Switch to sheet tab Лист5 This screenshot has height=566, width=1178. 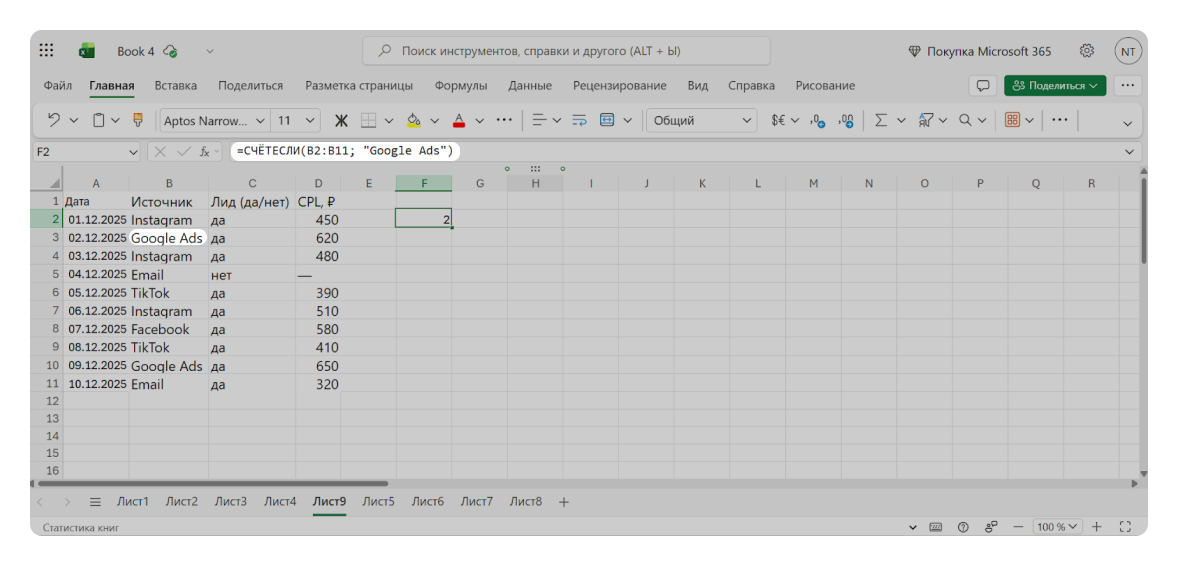click(378, 502)
